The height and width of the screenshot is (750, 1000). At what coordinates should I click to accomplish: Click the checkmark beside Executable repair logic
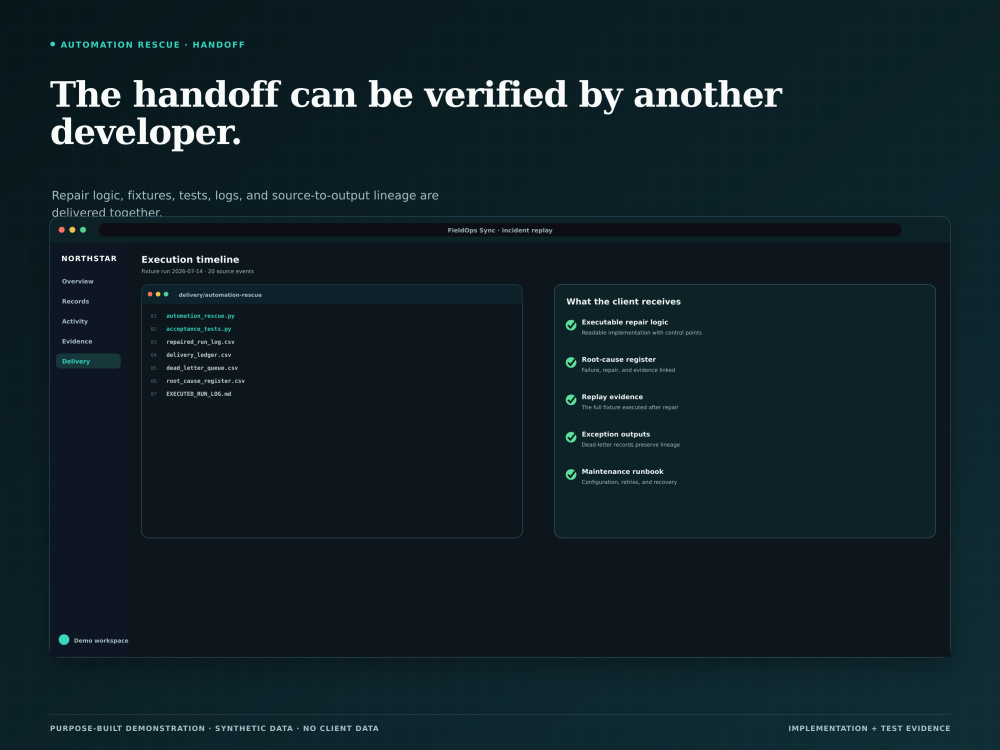pos(571,325)
